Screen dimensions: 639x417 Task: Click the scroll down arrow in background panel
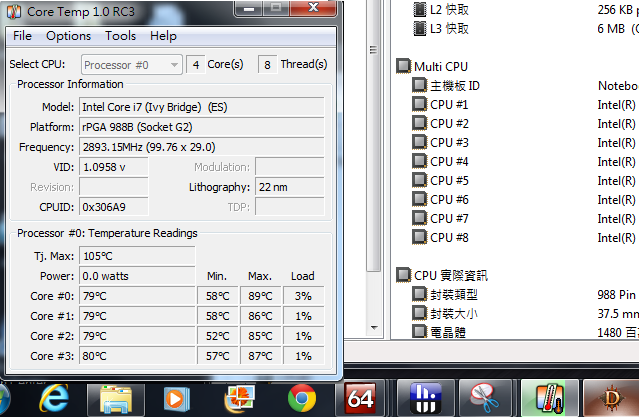374,328
